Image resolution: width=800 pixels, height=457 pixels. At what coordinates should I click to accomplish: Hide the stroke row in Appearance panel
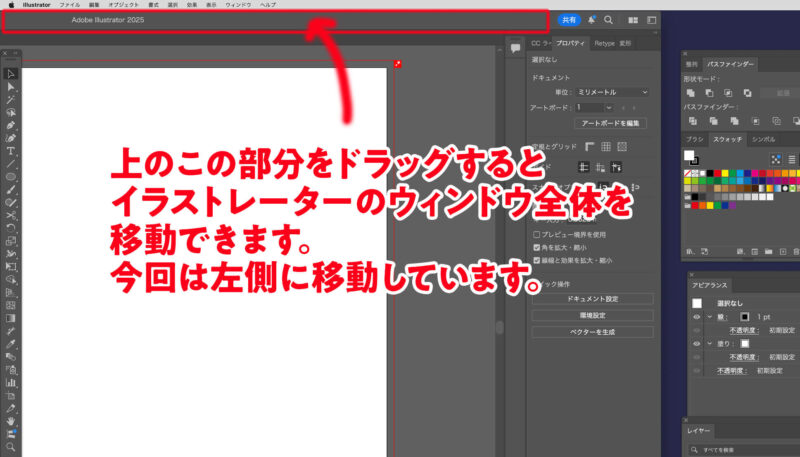point(696,317)
